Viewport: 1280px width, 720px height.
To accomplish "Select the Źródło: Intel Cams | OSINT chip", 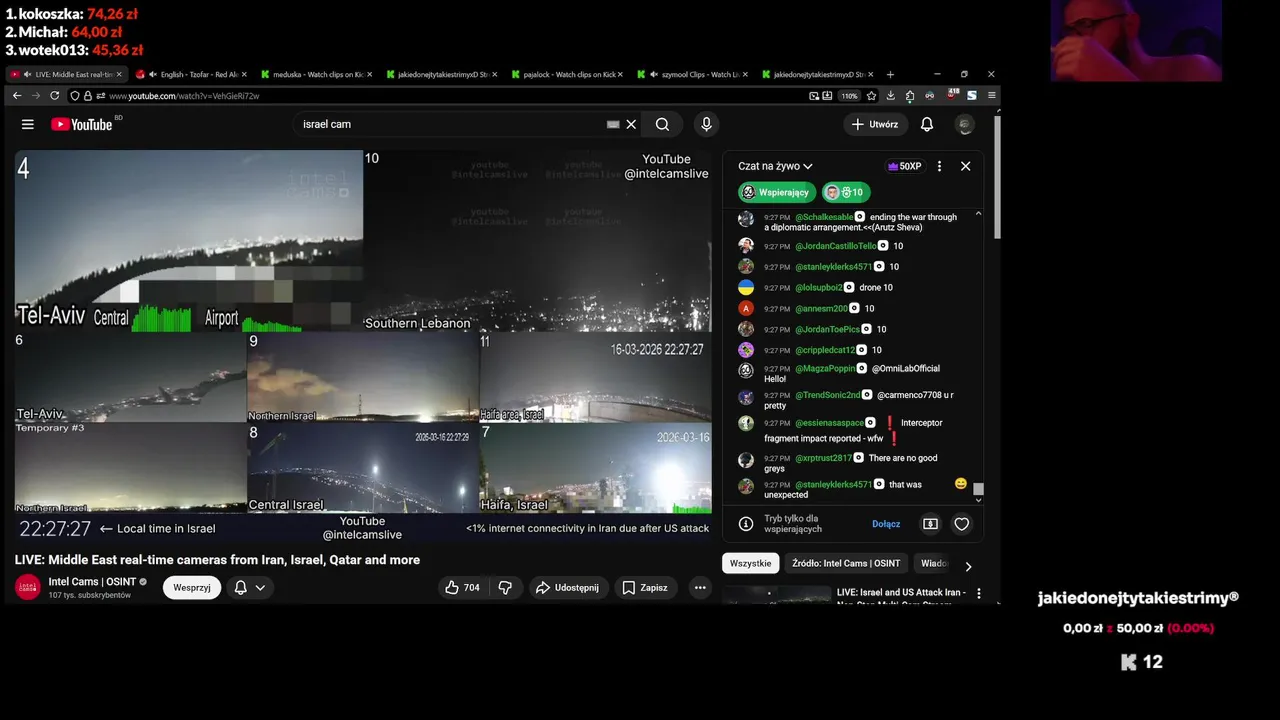I will click(x=846, y=563).
